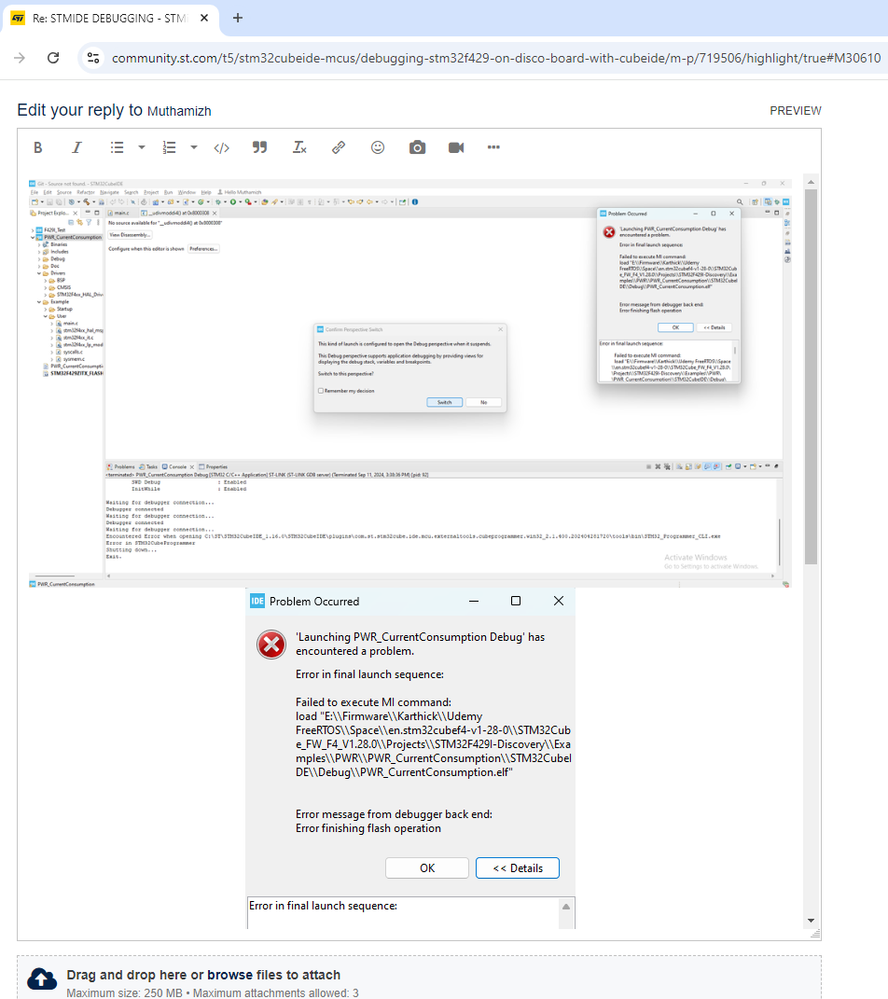Apply bold formatting in the editor toolbar
The width and height of the screenshot is (888, 999).
38,148
